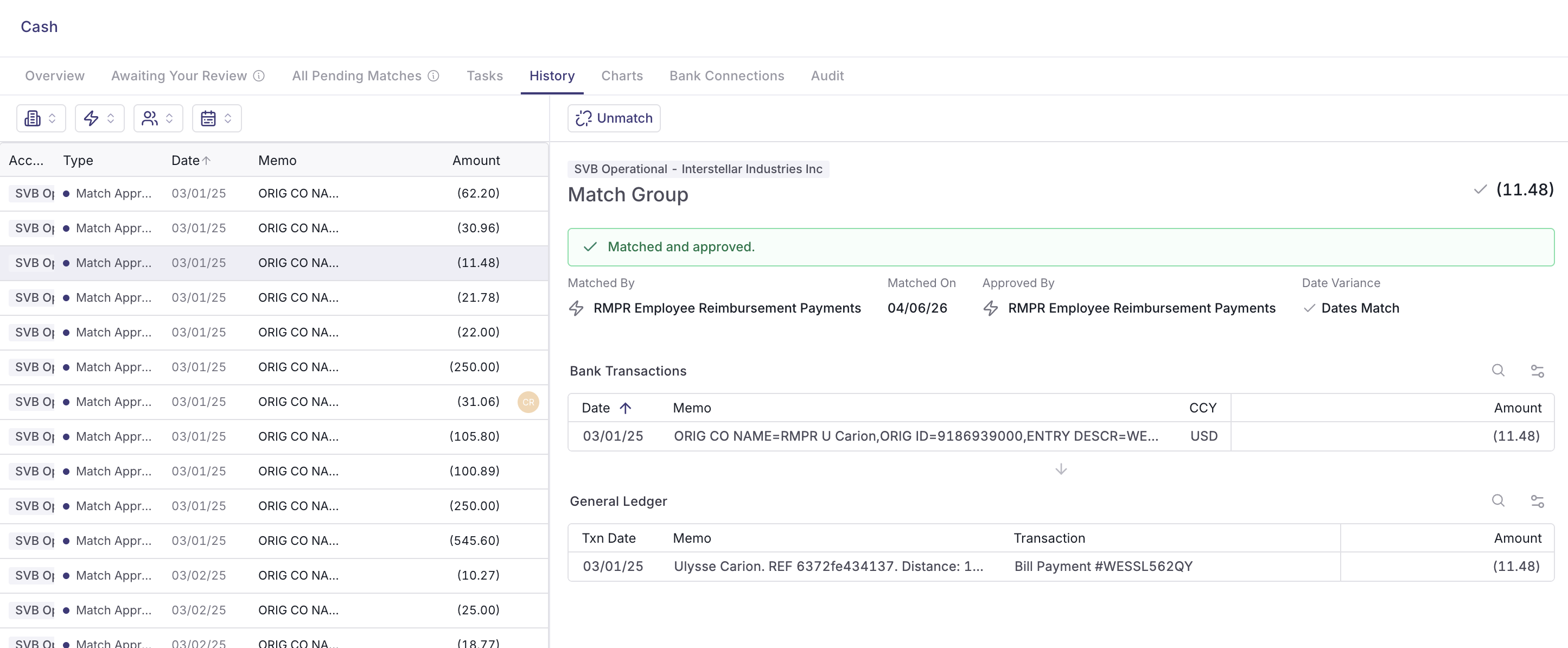The height and width of the screenshot is (648, 1568).
Task: Select the row with amount (30.96)
Action: (x=274, y=228)
